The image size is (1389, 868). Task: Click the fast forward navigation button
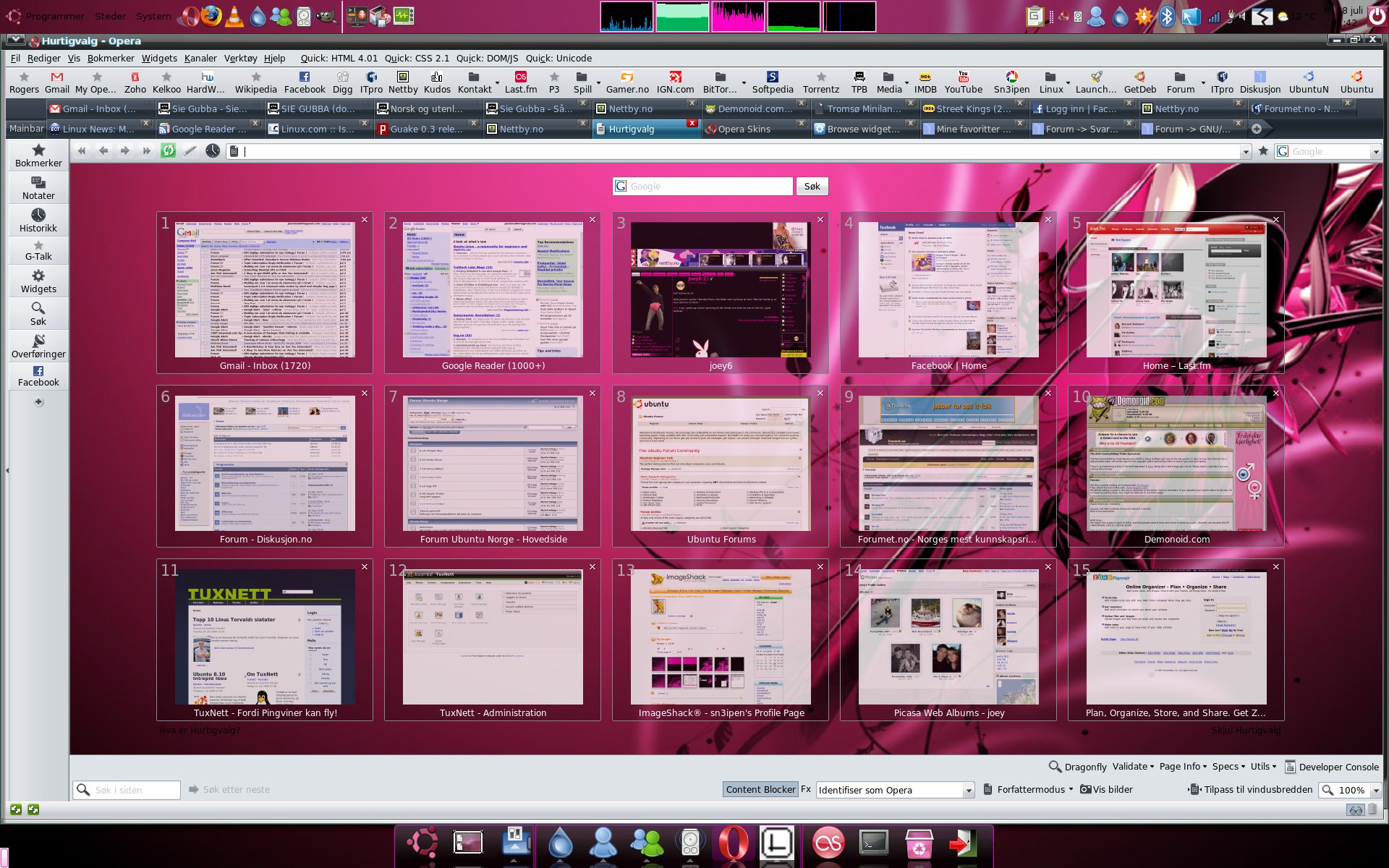[x=147, y=150]
